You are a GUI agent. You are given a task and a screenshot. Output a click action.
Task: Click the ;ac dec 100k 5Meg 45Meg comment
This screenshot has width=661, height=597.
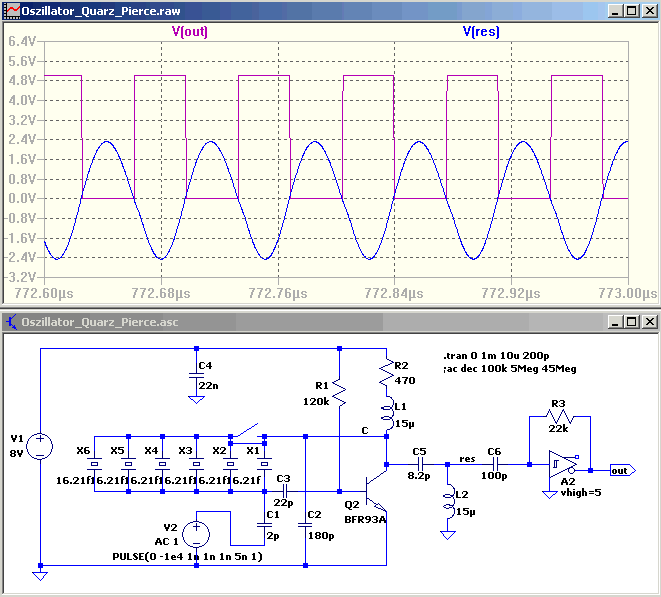tap(510, 368)
